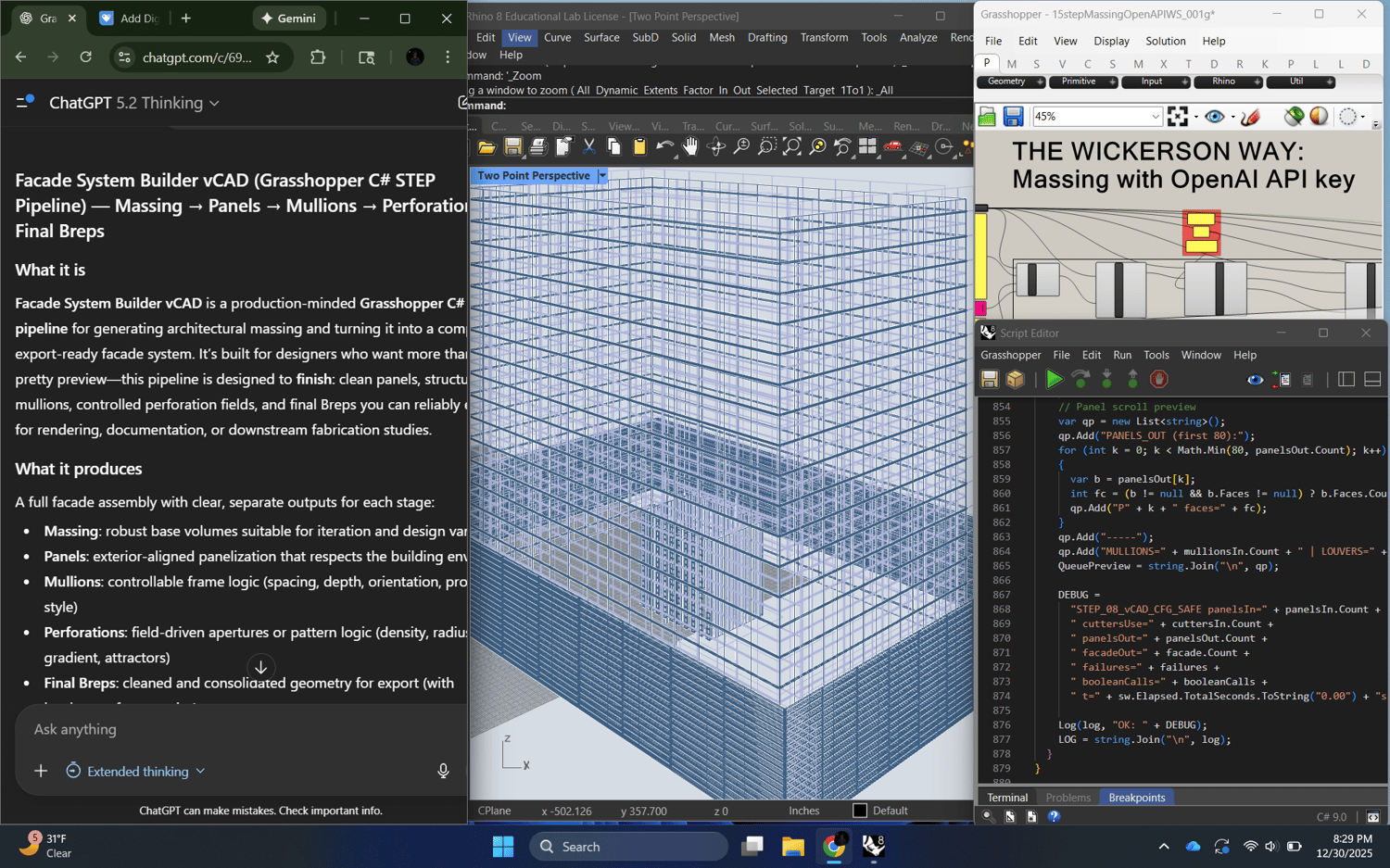Toggle the Script Editor side panel layout
This screenshot has width=1390, height=868.
[1346, 379]
